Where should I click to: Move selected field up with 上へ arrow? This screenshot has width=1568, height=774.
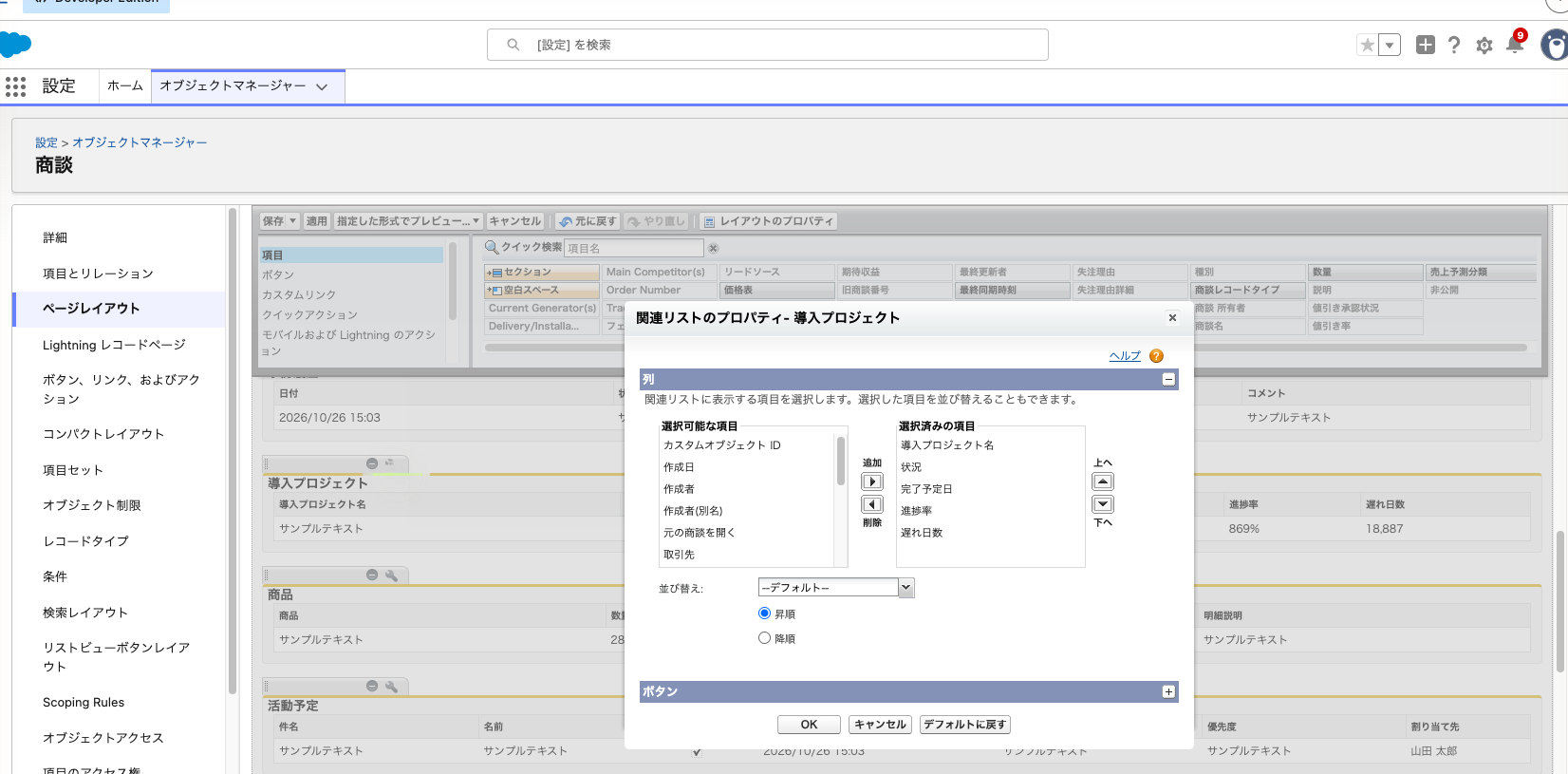1103,481
